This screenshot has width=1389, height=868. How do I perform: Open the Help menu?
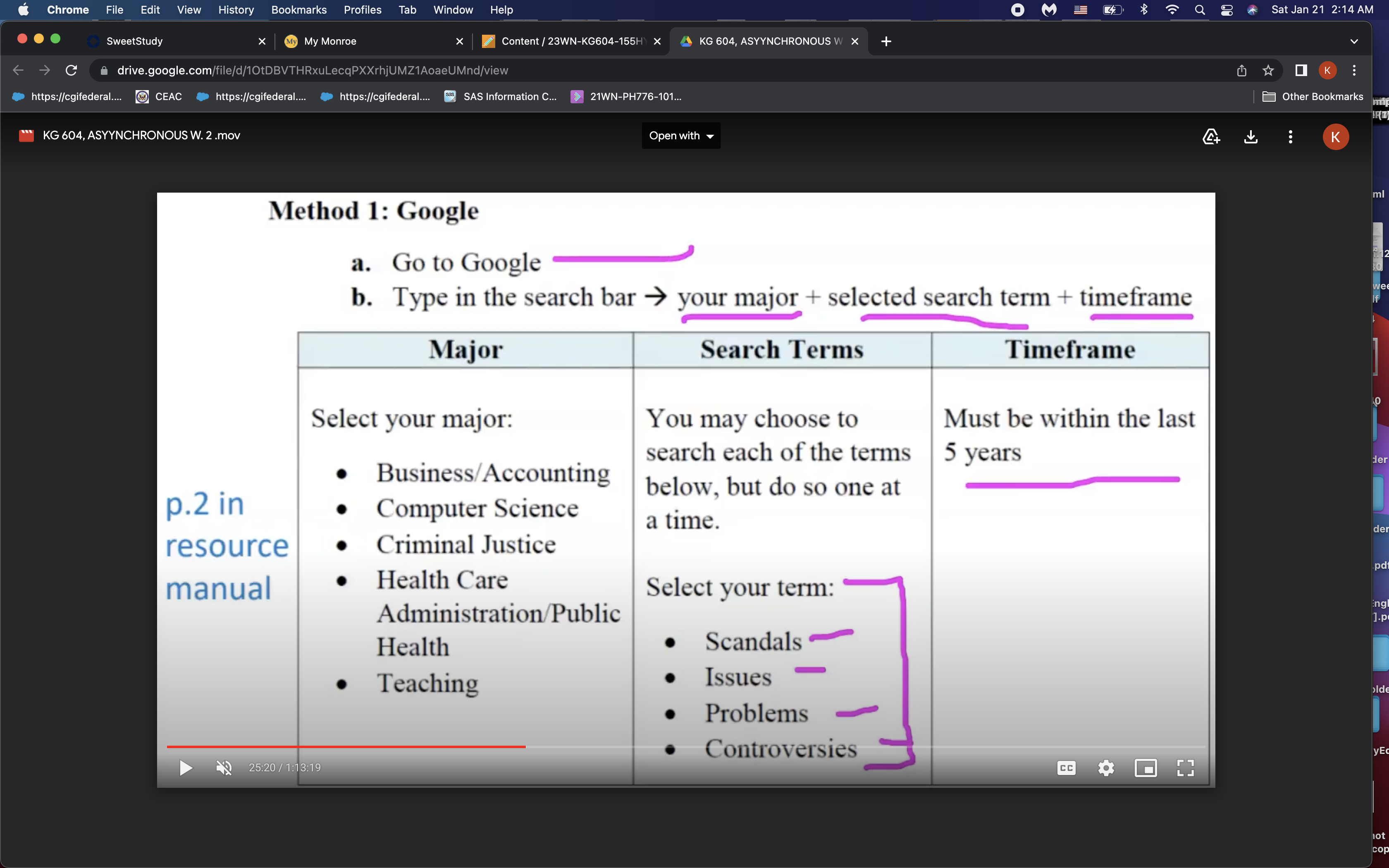point(501,10)
